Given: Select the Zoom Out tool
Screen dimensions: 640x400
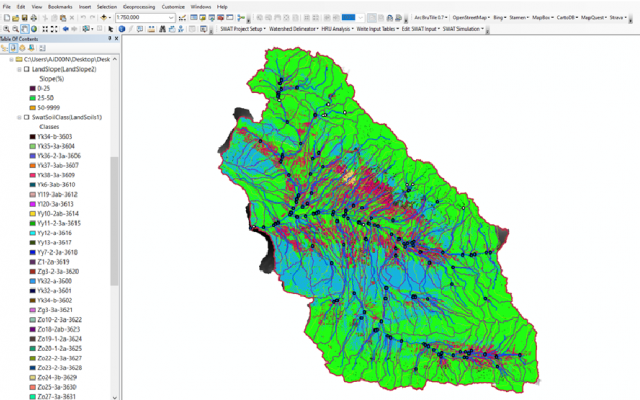Looking at the screenshot, I should point(16,29).
